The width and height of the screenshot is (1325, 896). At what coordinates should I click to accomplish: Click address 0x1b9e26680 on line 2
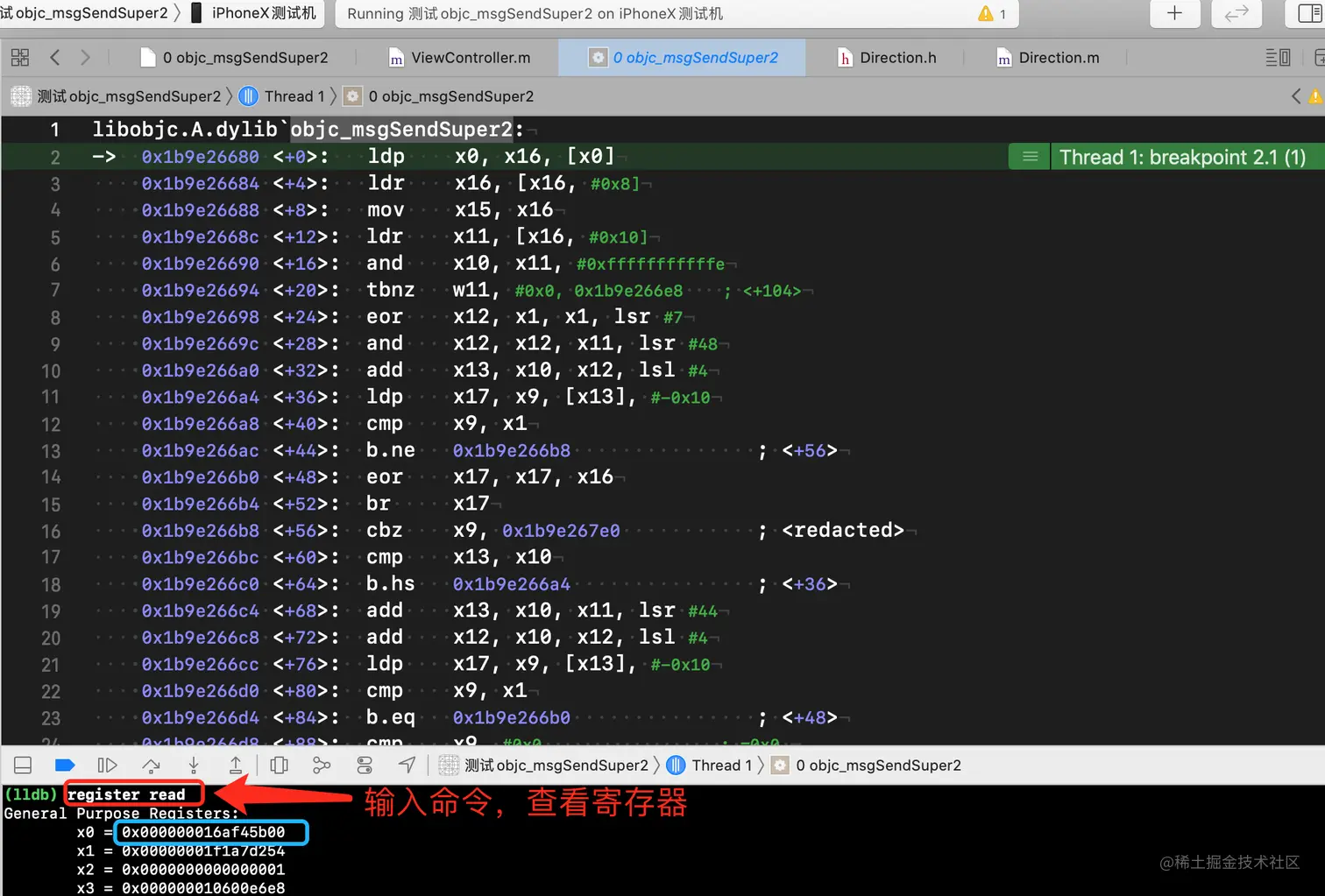coord(201,157)
